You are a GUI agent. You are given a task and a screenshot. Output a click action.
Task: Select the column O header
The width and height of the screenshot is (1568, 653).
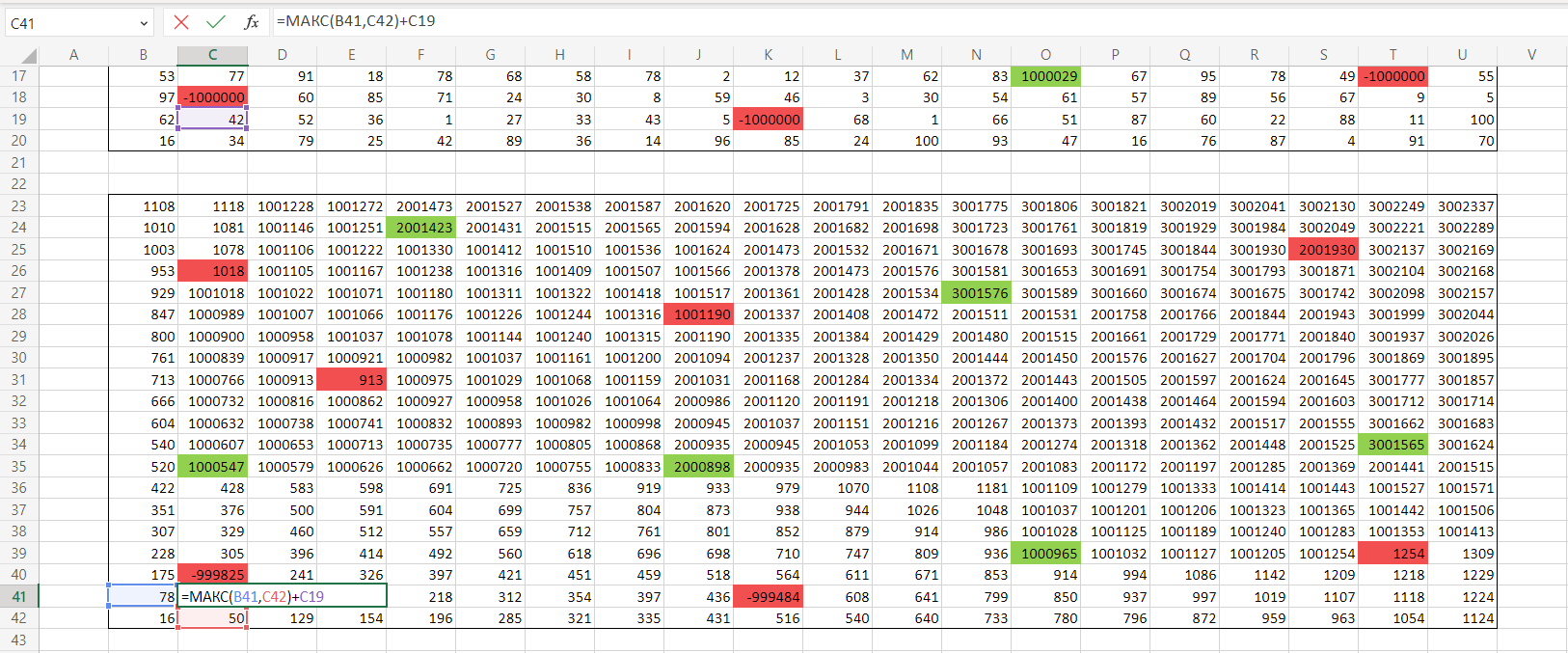(x=1045, y=55)
